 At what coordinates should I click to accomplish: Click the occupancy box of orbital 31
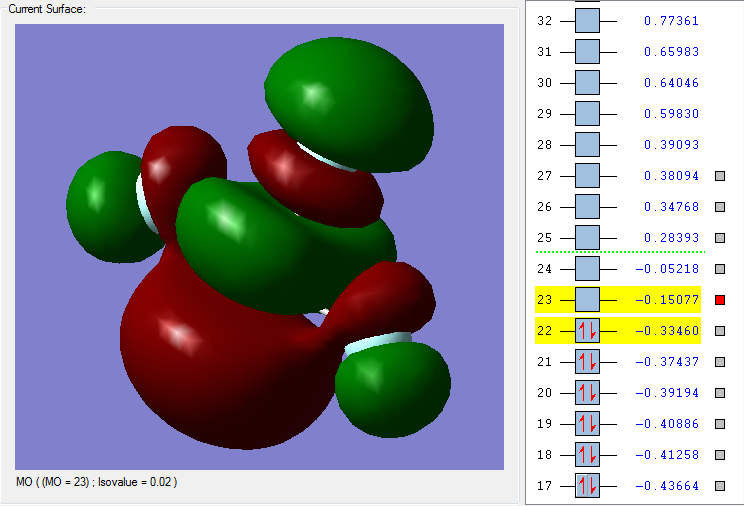(587, 52)
